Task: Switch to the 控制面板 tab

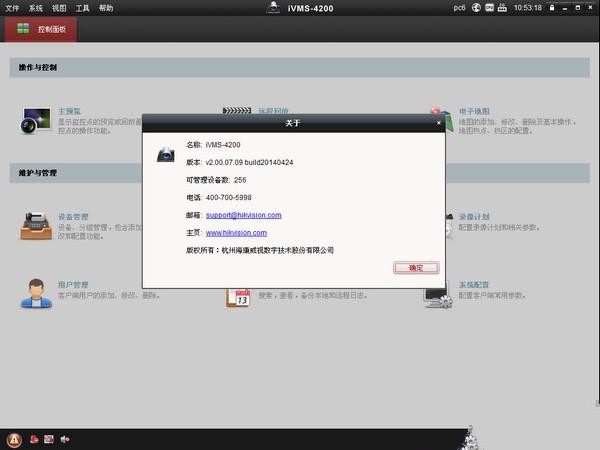Action: pyautogui.click(x=41, y=29)
